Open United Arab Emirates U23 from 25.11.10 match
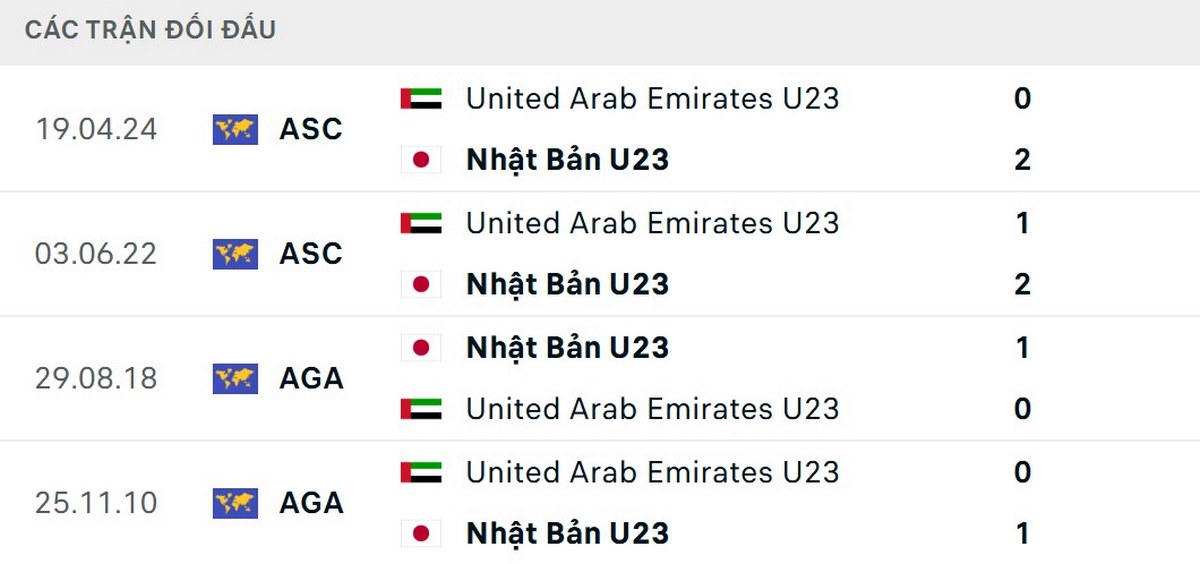Viewport: 1200px width, 564px height. tap(652, 472)
